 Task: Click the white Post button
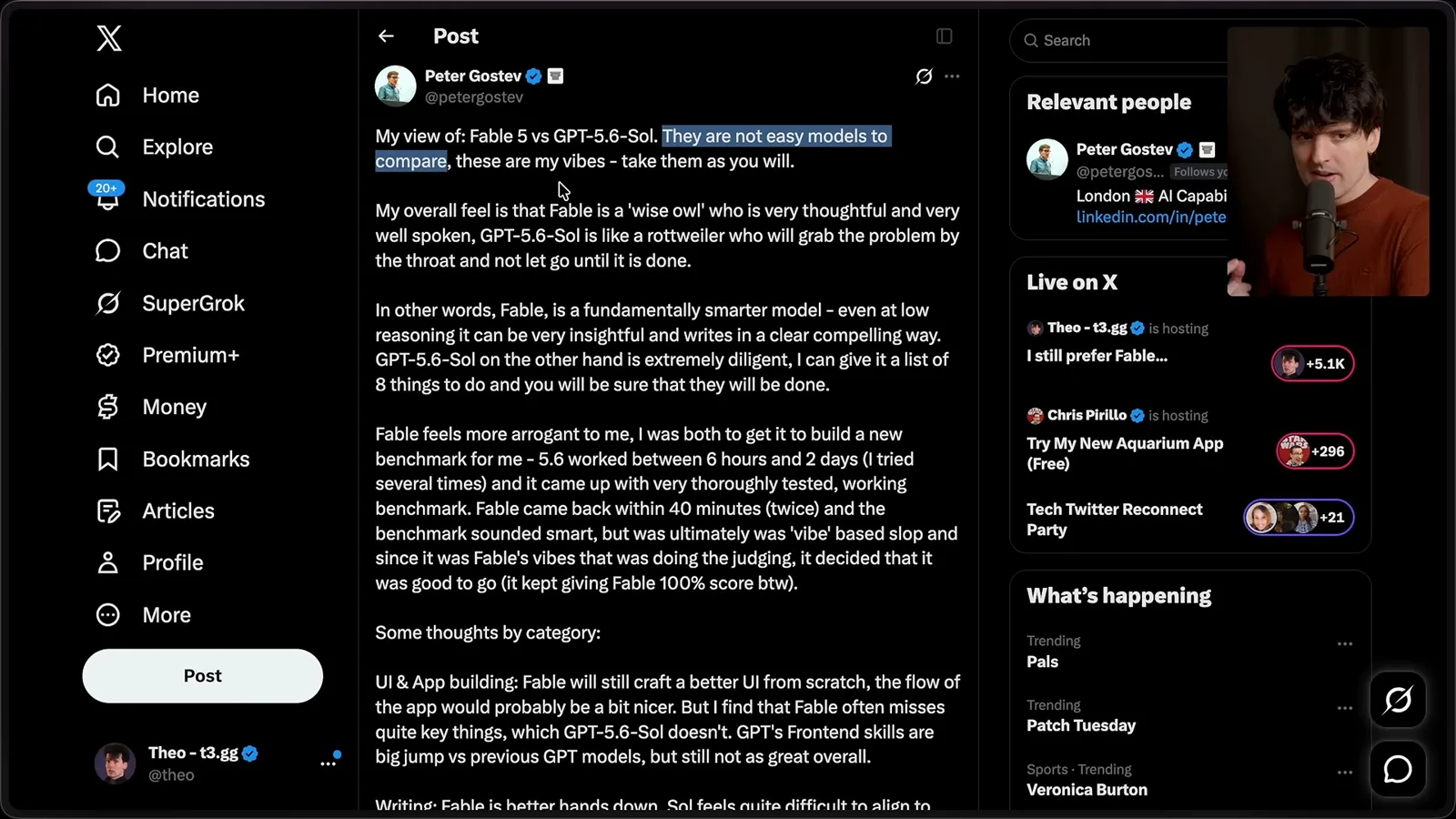click(203, 676)
